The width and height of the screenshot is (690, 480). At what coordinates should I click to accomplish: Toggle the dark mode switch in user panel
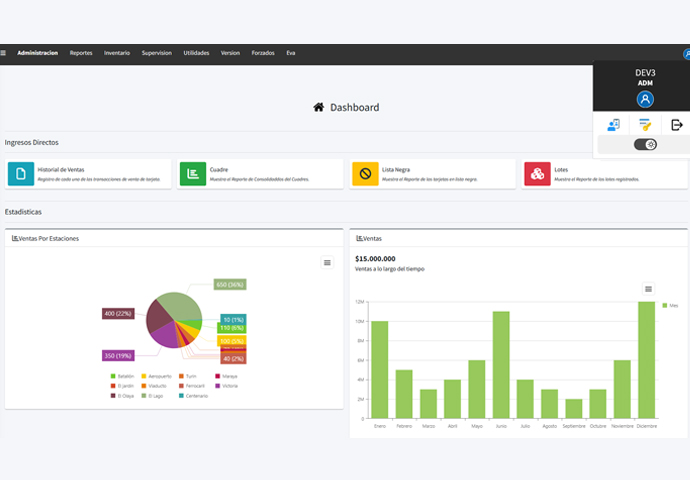[645, 145]
